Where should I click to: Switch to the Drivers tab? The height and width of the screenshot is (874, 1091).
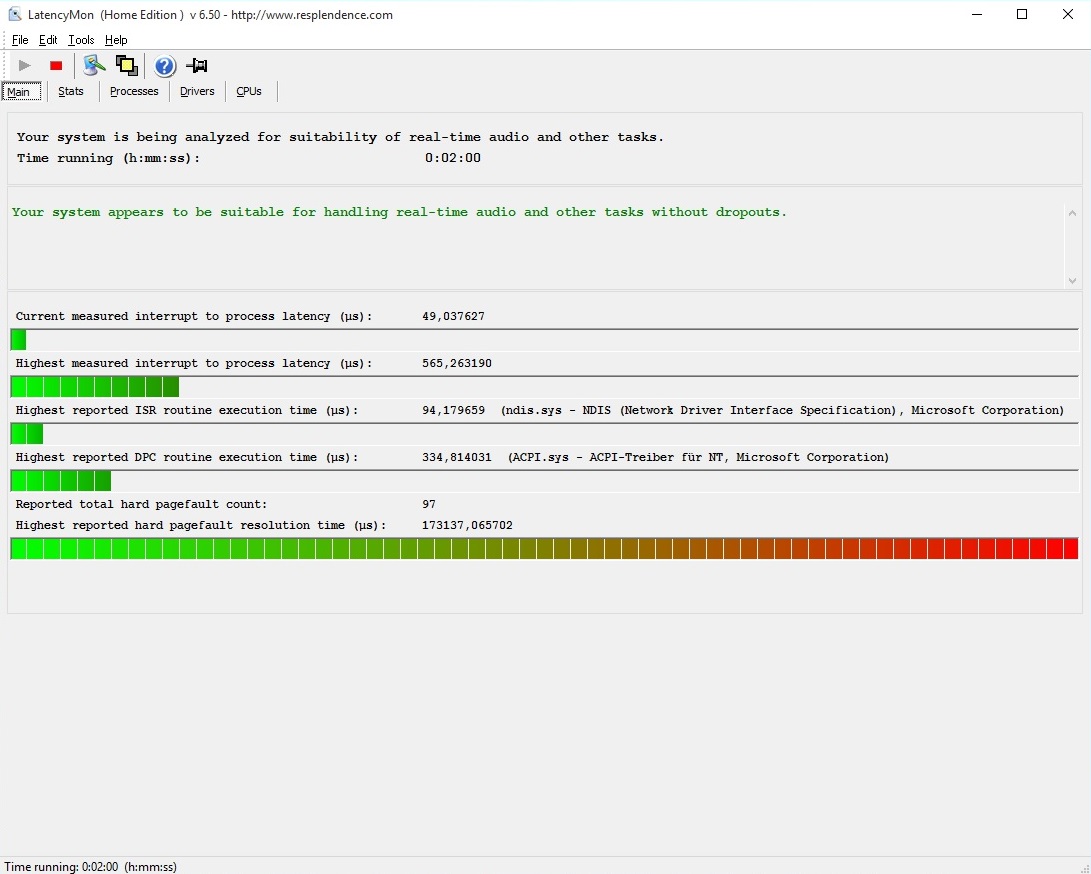tap(197, 91)
